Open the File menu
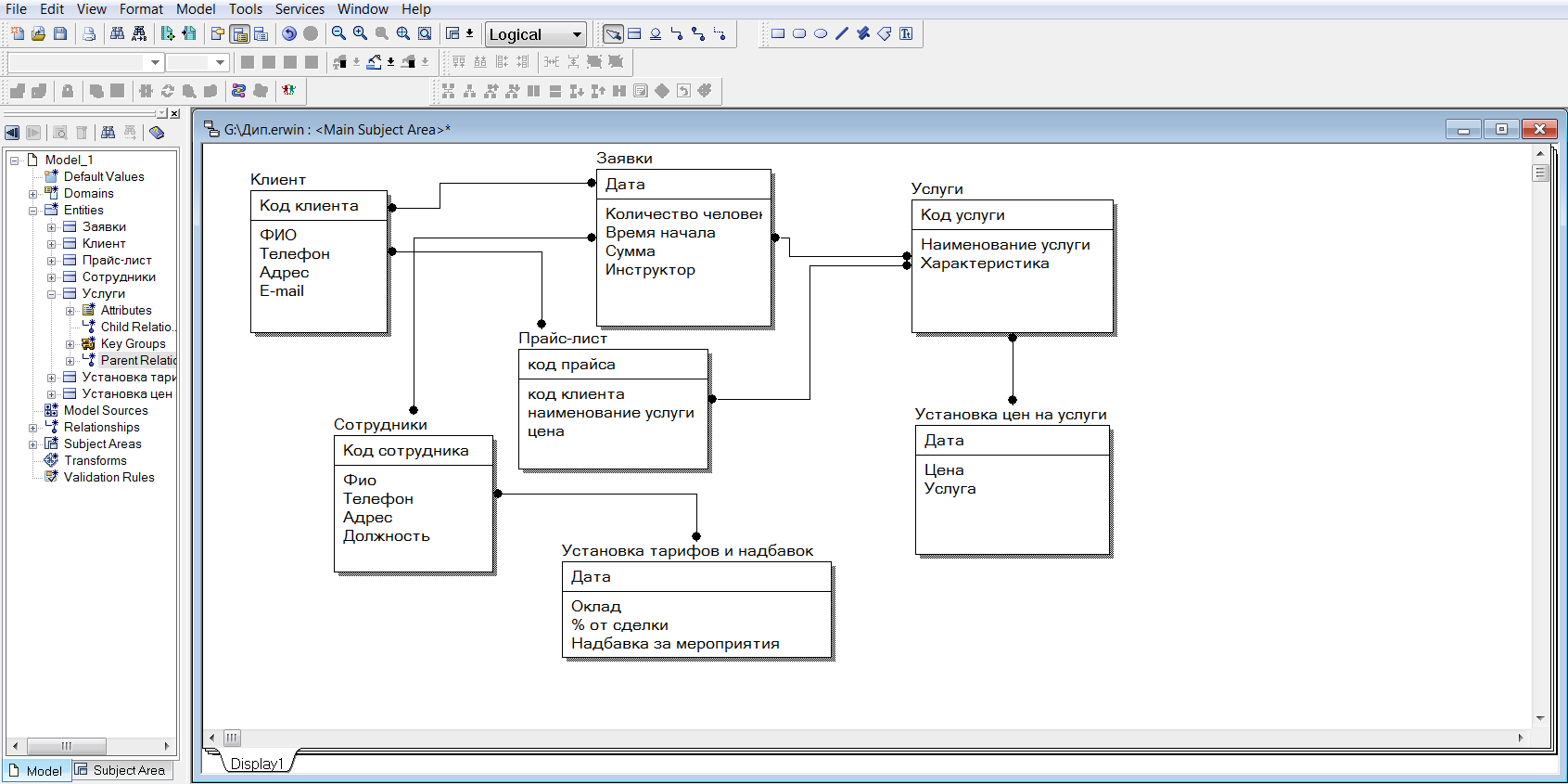Screen dimensions: 1568x784 [x=16, y=9]
